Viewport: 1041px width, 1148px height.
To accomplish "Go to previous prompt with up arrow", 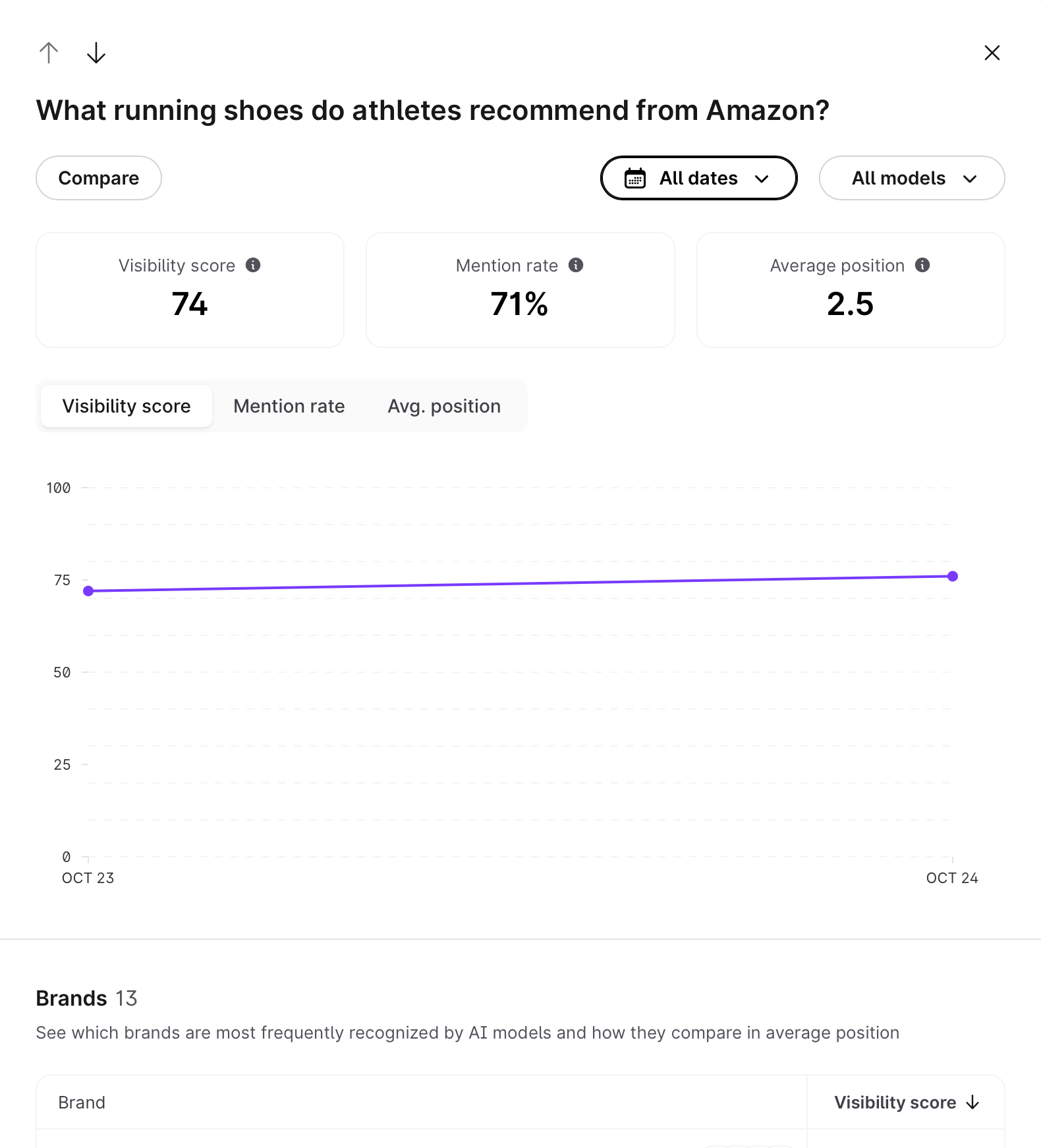I will tap(49, 53).
